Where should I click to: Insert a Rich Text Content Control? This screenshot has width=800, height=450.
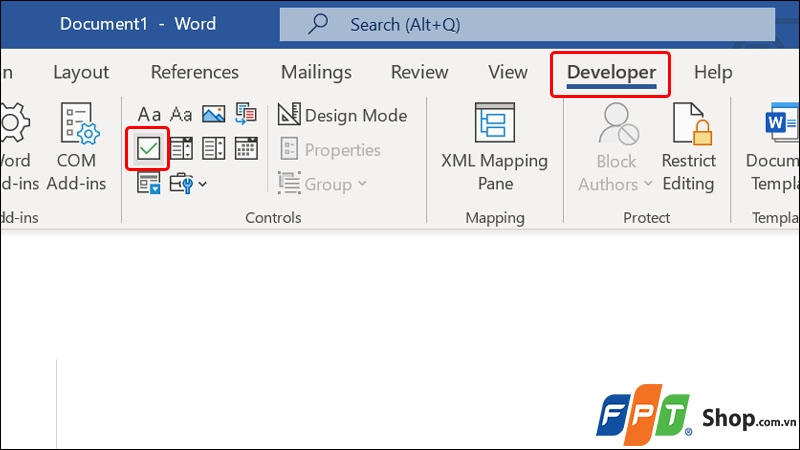click(149, 114)
